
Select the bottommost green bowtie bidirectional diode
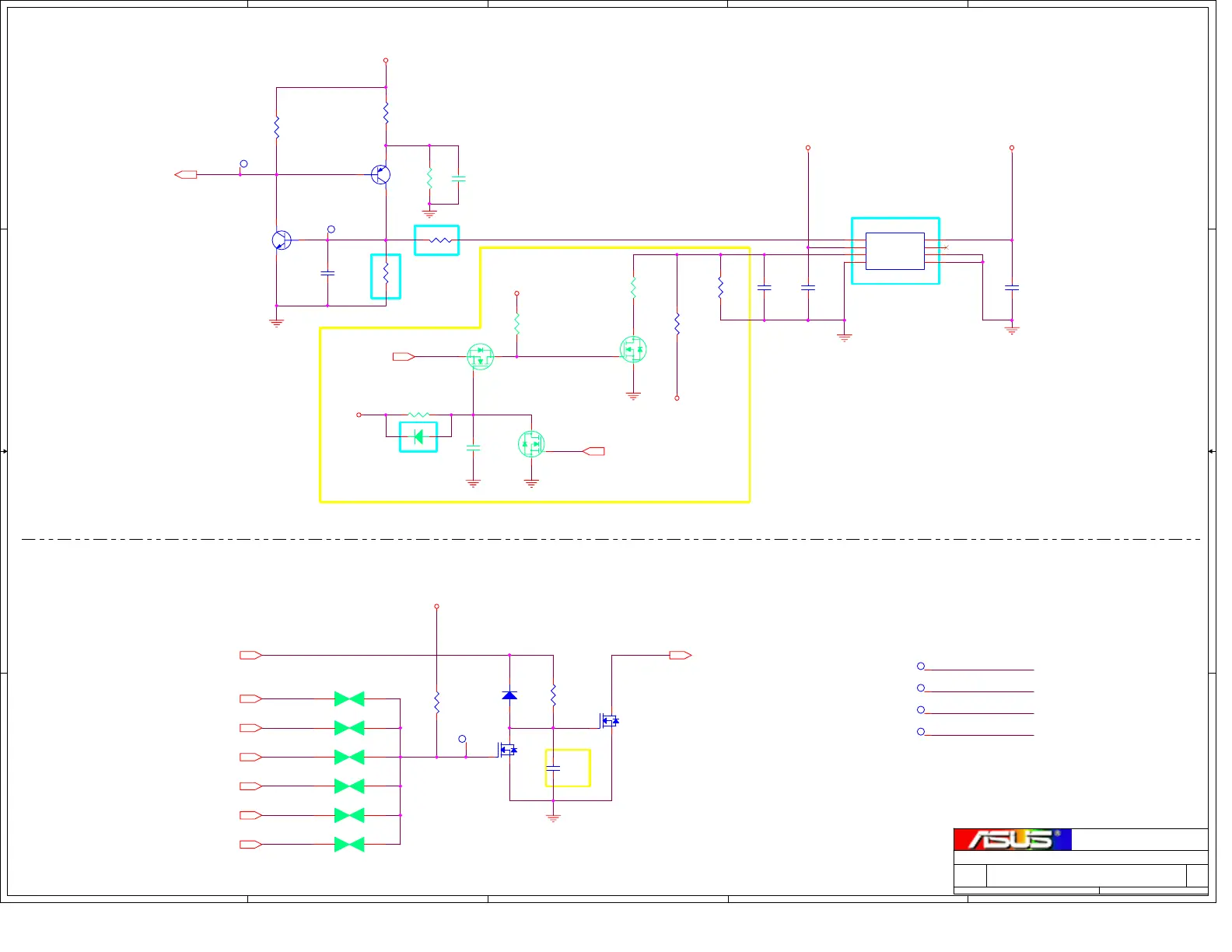pyautogui.click(x=349, y=845)
